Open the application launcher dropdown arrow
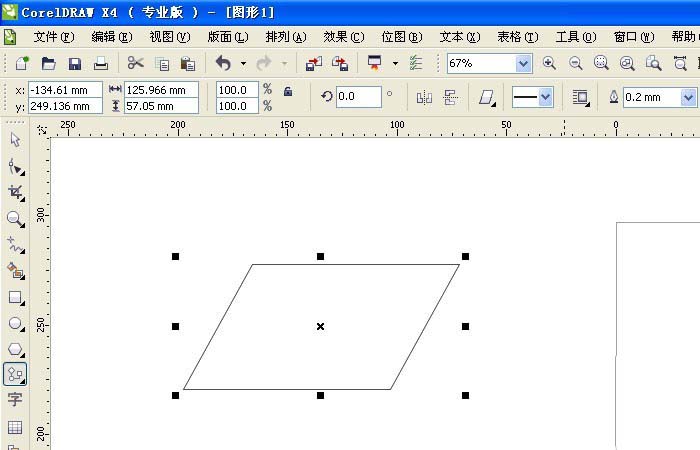Viewport: 700px width, 450px height. [x=395, y=63]
